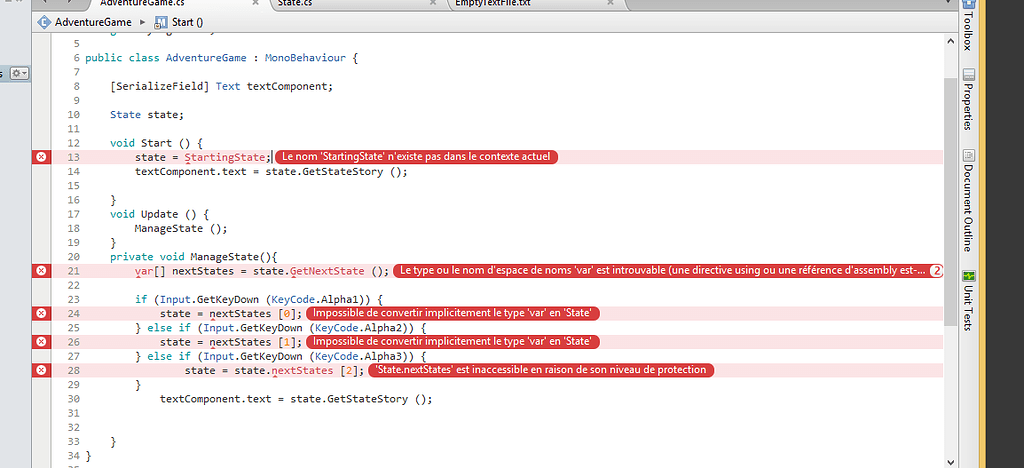
Task: Click 'KeyCode.Alpha3' on line 27
Action: 360,356
